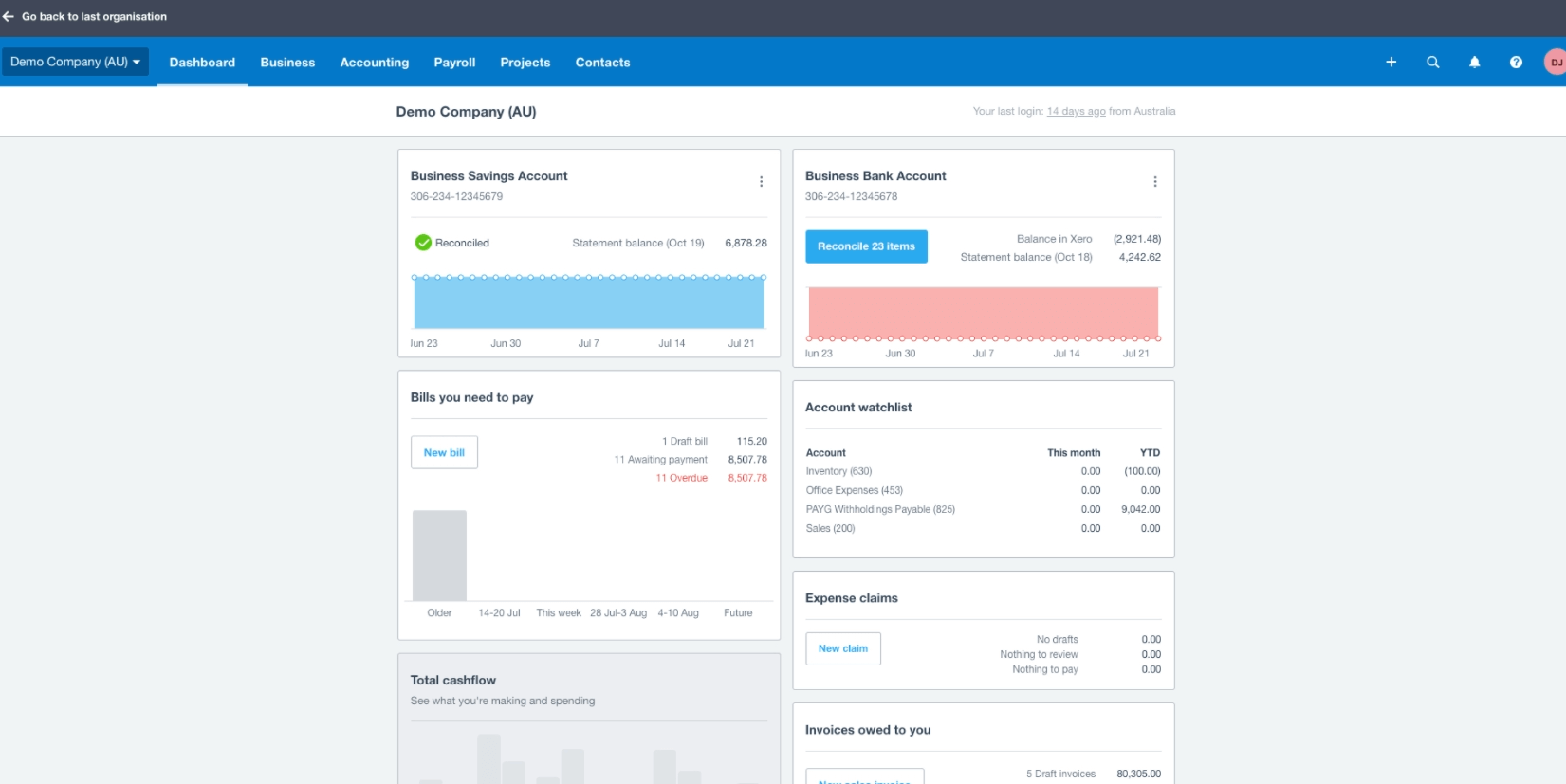Image resolution: width=1566 pixels, height=784 pixels.
Task: Click the red 8,507.78 overdue amount
Action: tap(747, 478)
